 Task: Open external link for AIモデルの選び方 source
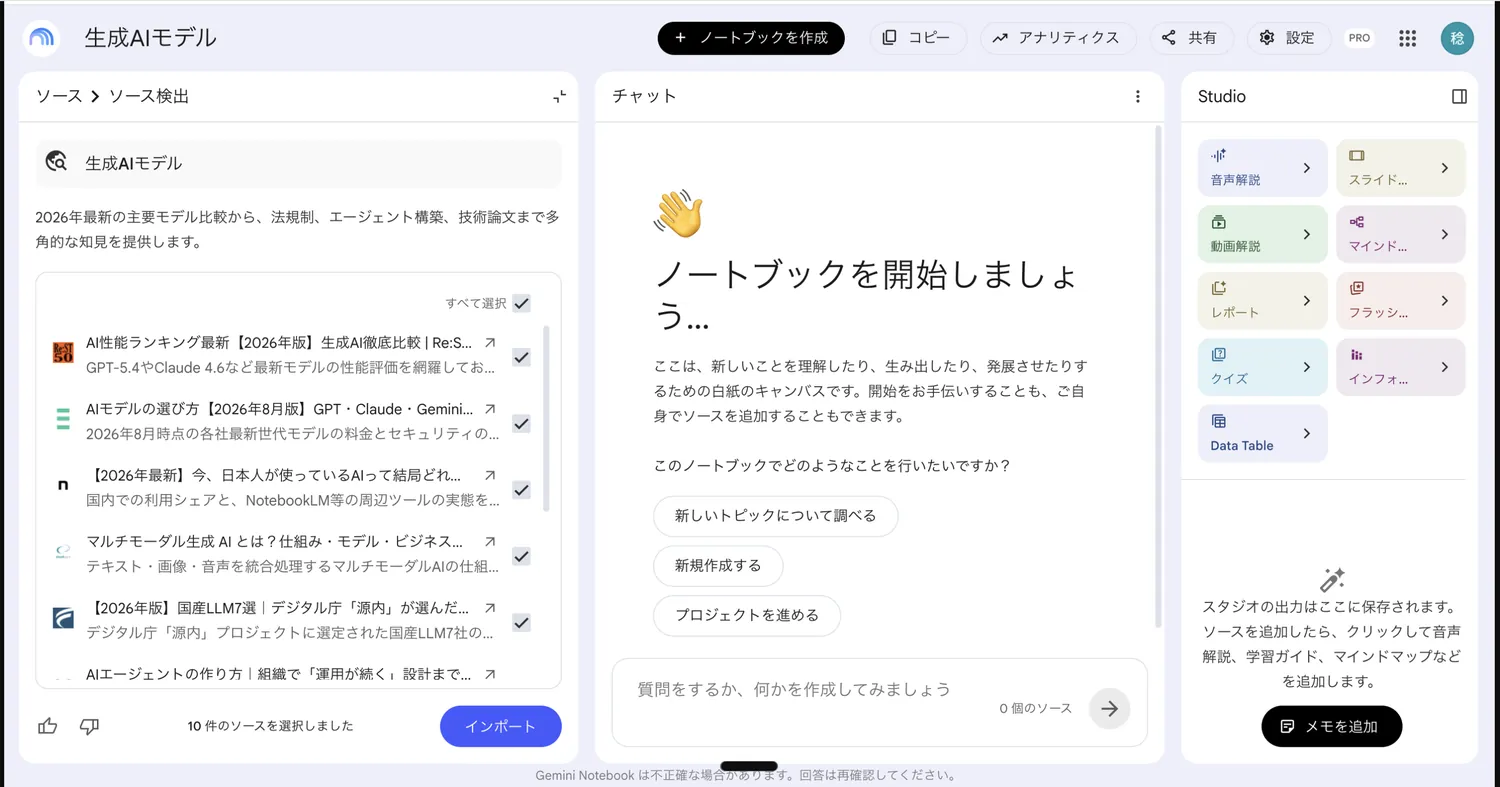490,409
